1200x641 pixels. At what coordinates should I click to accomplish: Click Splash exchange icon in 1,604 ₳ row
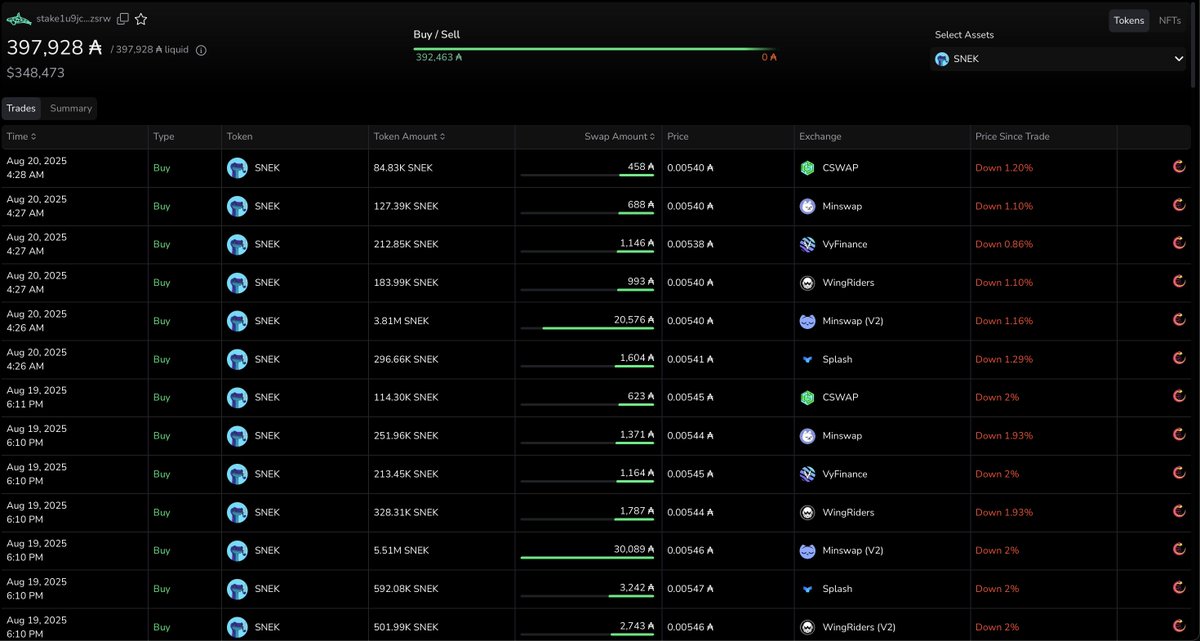coord(807,359)
